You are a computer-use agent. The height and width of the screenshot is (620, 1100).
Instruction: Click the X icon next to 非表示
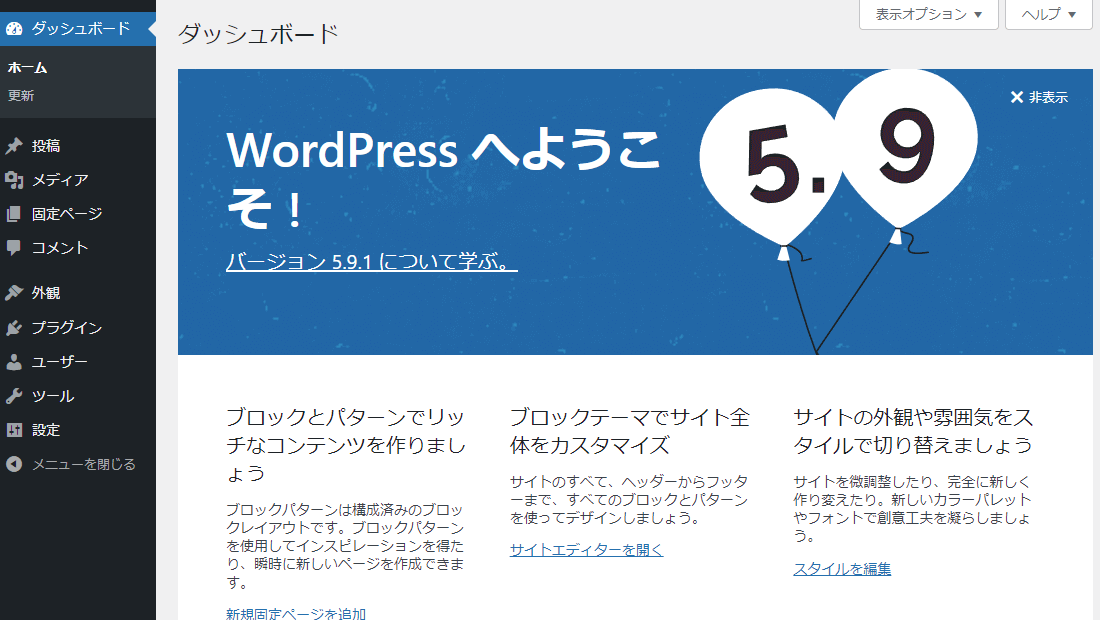pos(1017,97)
